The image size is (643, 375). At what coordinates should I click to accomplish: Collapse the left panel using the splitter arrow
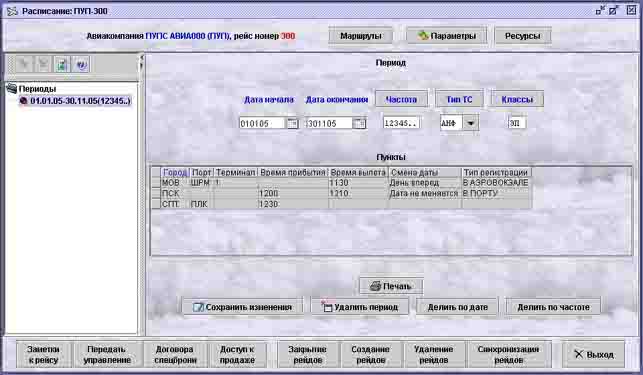142,57
